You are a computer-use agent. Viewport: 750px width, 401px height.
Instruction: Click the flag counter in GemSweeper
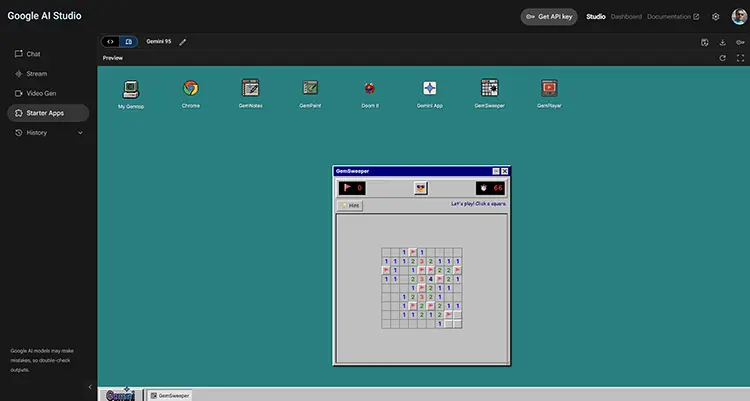(x=352, y=188)
